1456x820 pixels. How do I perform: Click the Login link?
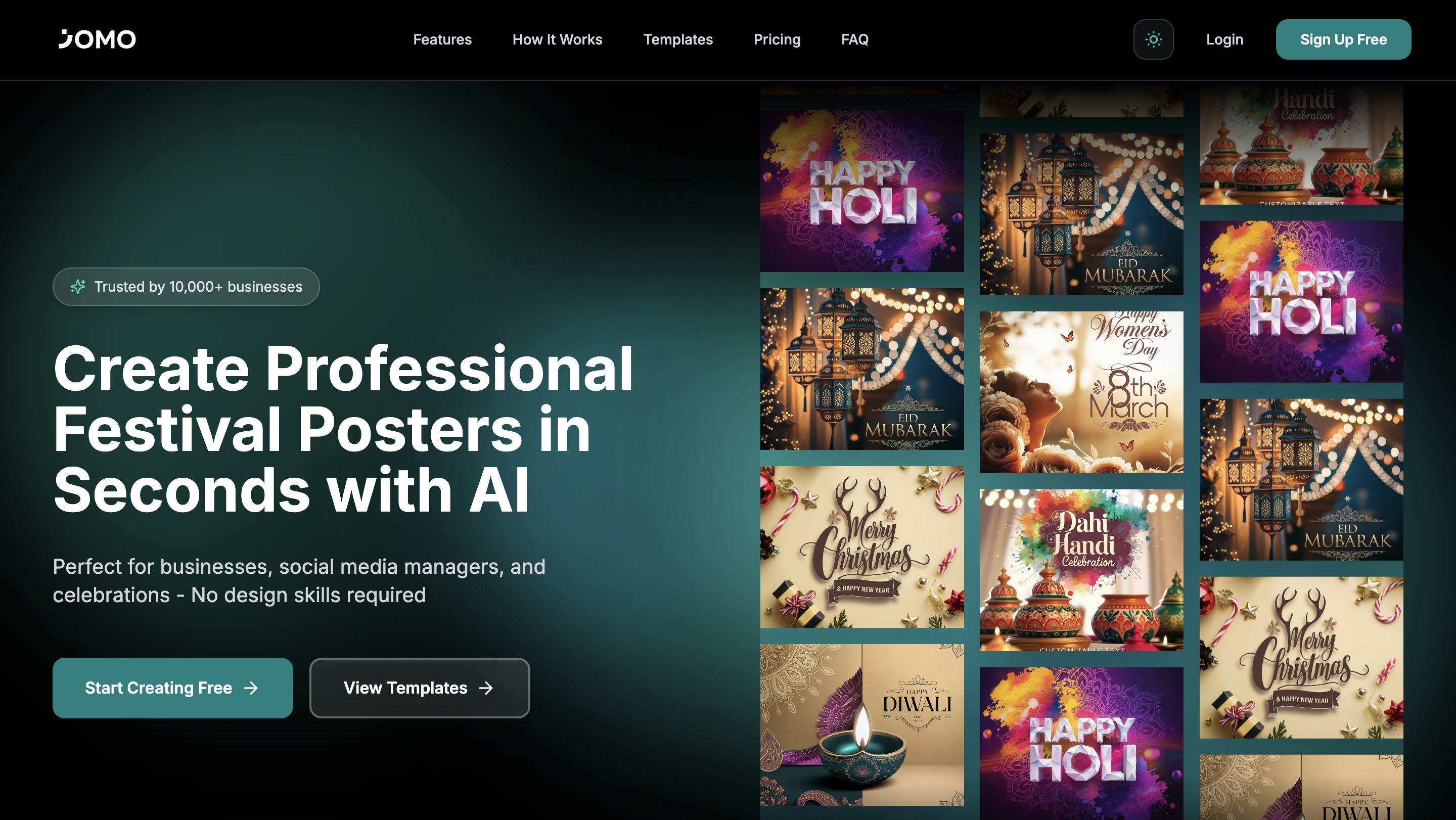pyautogui.click(x=1224, y=39)
